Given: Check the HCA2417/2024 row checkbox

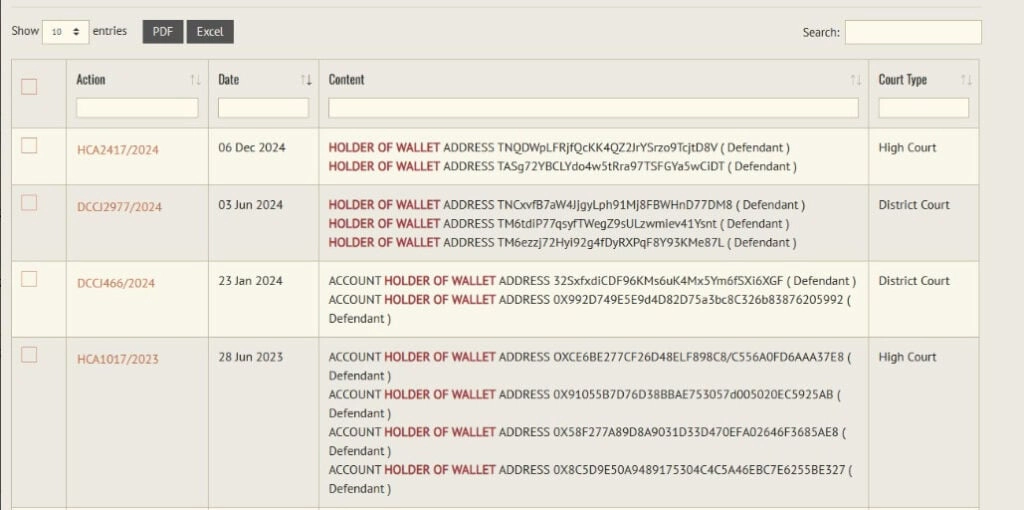Looking at the screenshot, I should (29, 146).
